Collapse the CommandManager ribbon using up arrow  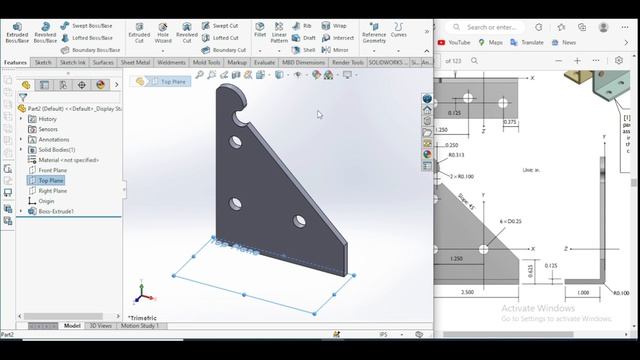(x=427, y=51)
